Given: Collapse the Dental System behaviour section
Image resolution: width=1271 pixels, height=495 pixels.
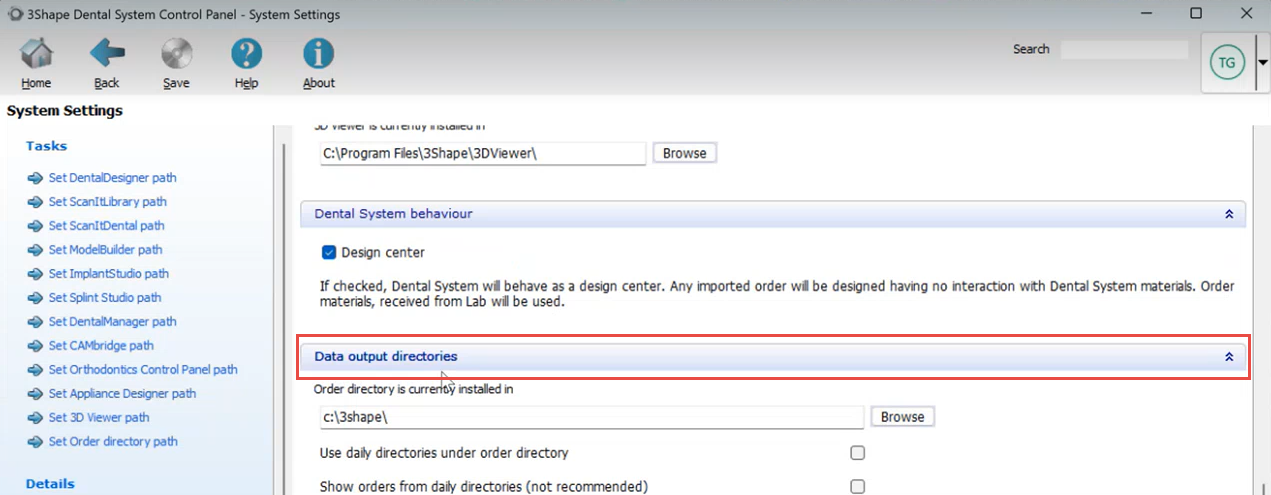Looking at the screenshot, I should coord(1229,214).
